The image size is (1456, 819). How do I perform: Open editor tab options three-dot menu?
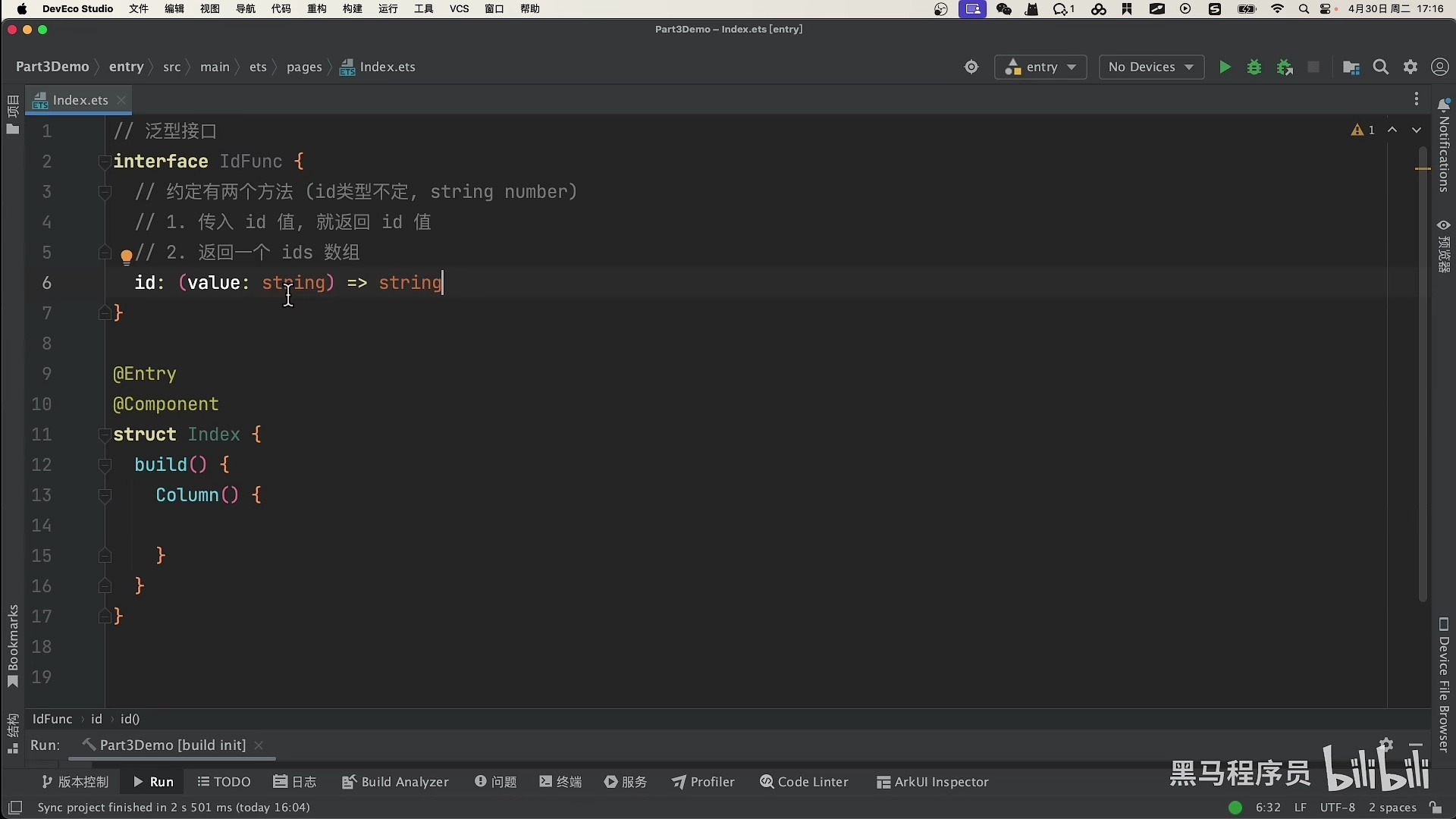(x=1417, y=99)
